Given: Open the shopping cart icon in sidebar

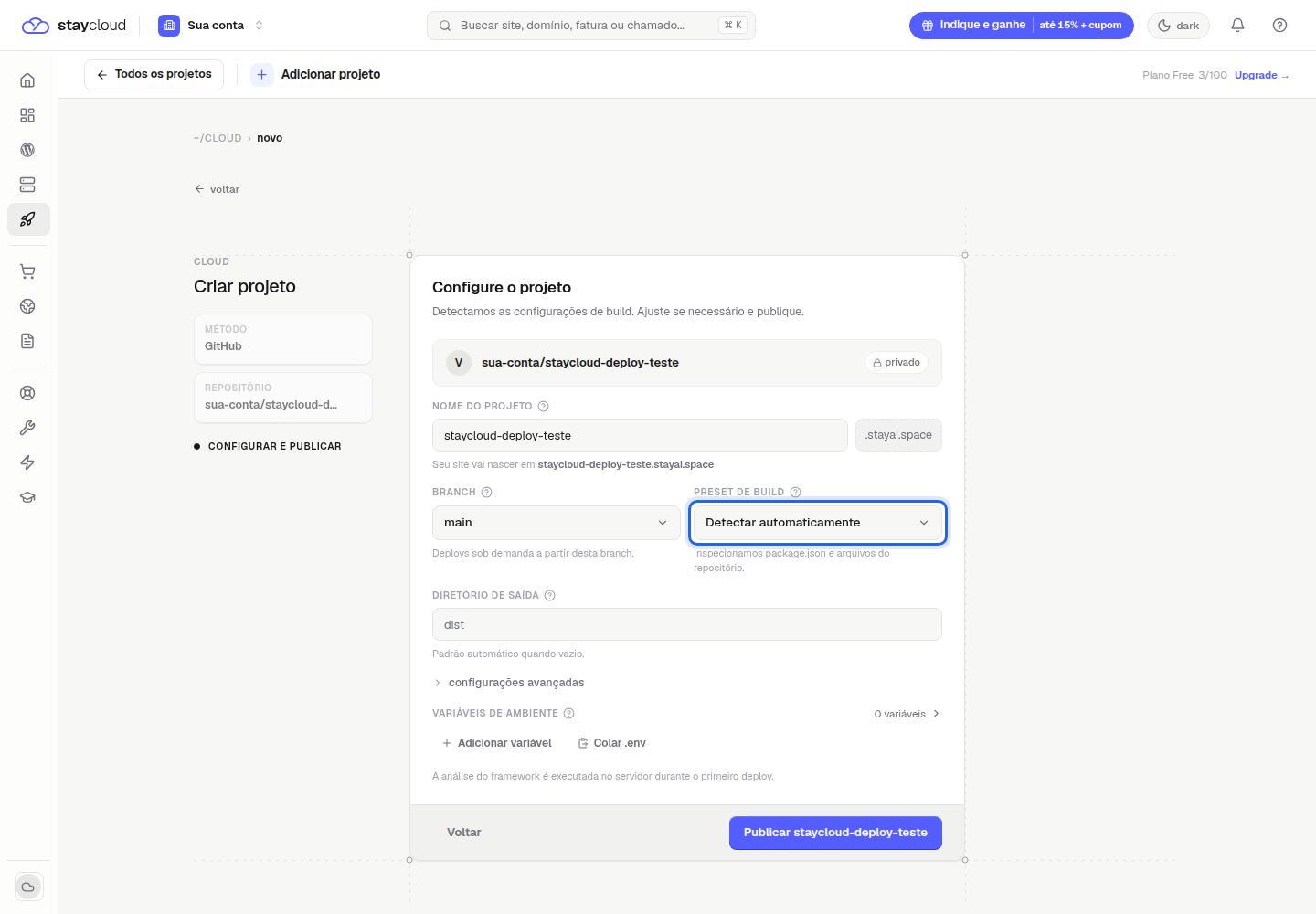Looking at the screenshot, I should (27, 271).
